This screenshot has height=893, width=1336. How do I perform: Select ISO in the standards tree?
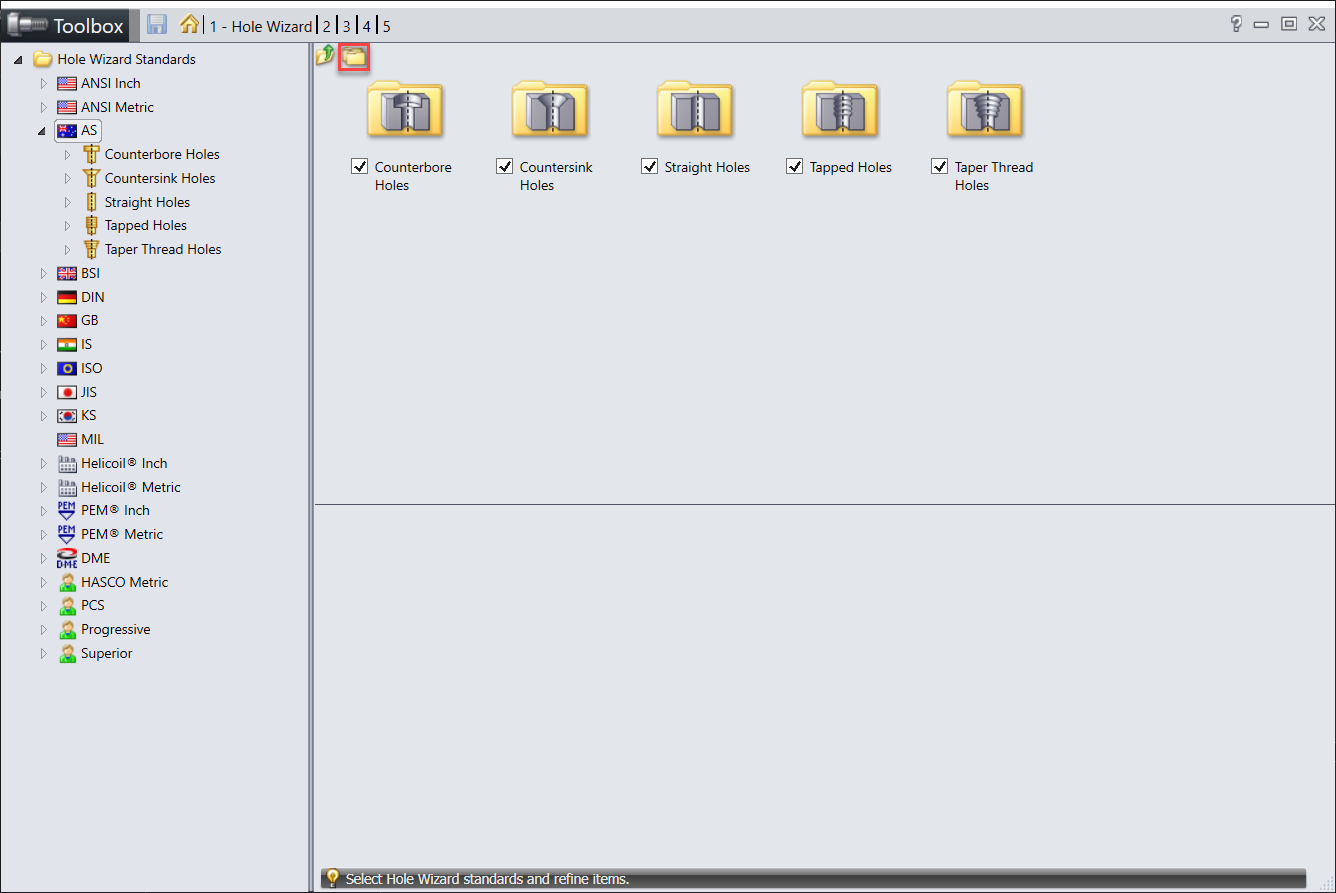pyautogui.click(x=91, y=368)
